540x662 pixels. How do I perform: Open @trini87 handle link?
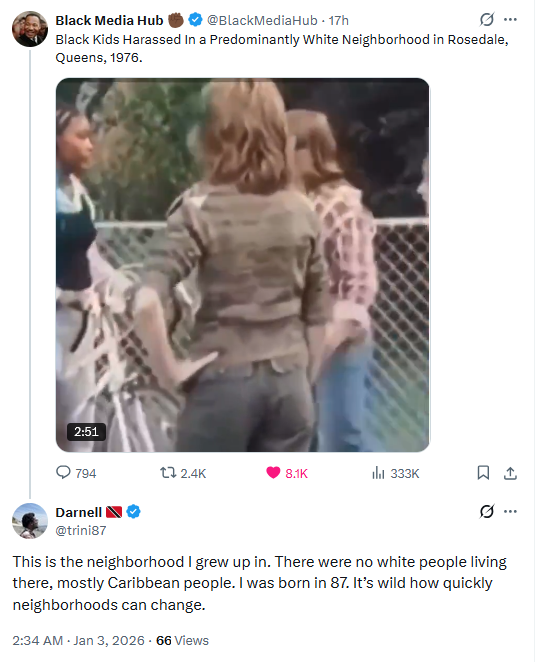click(x=81, y=530)
